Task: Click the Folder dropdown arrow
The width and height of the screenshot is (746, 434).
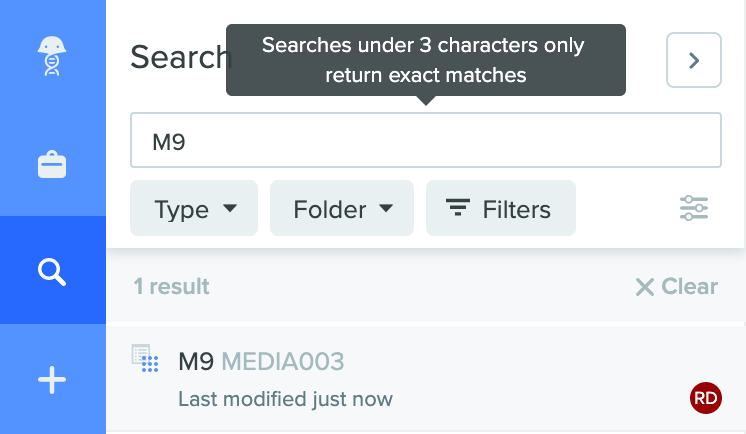Action: click(x=386, y=208)
